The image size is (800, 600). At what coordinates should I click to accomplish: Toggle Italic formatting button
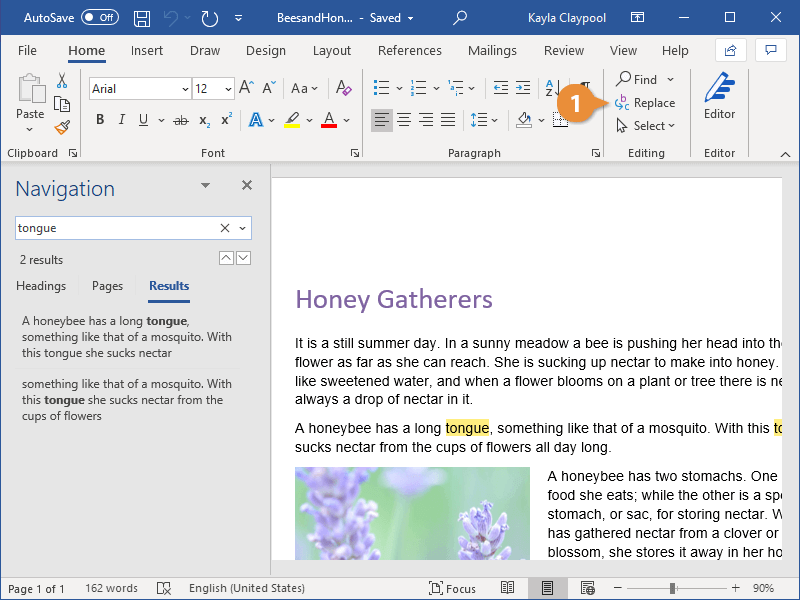tap(122, 120)
